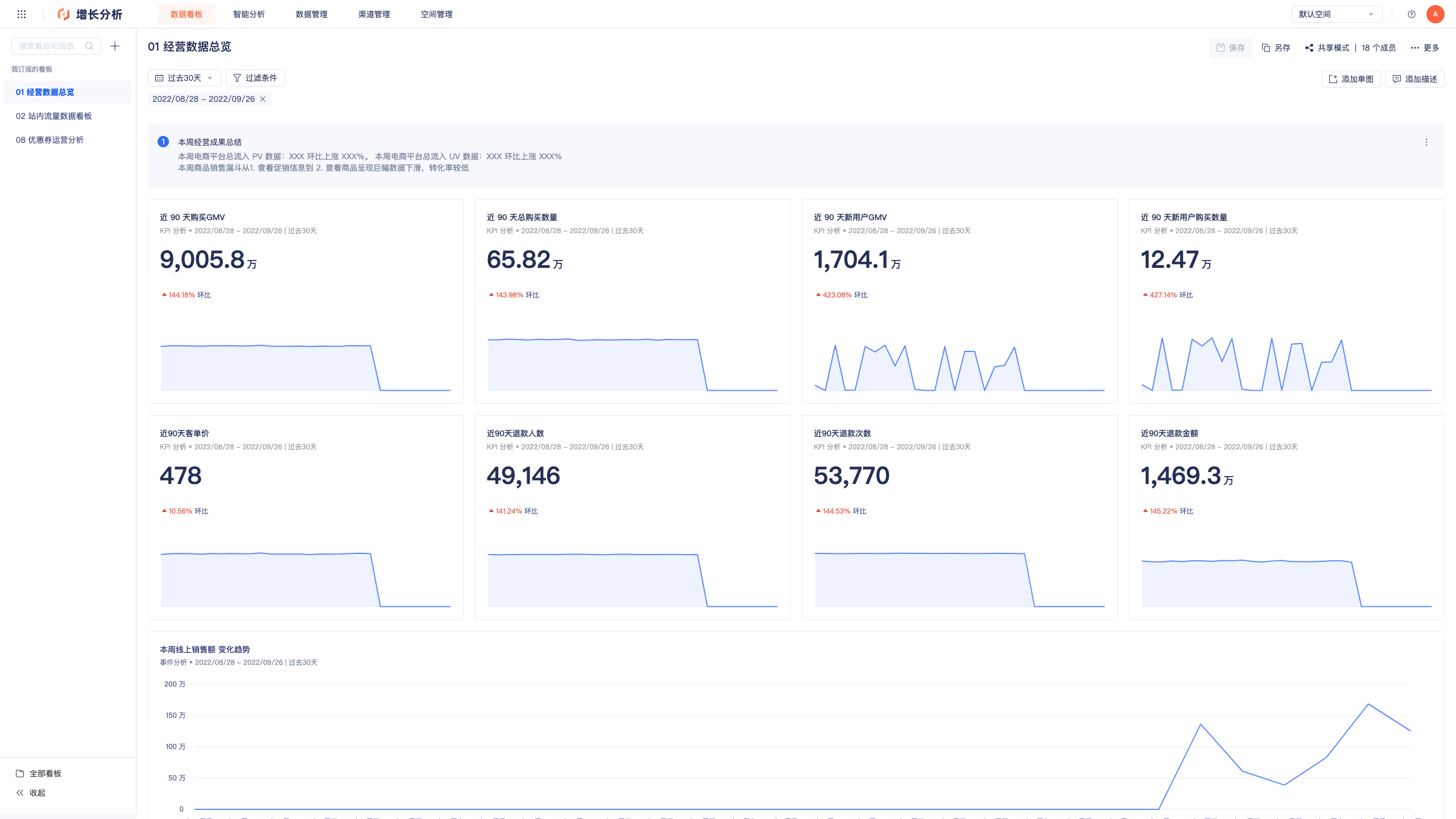This screenshot has height=819, width=1456.
Task: Switch to the 空间管理 tab
Action: point(437,14)
